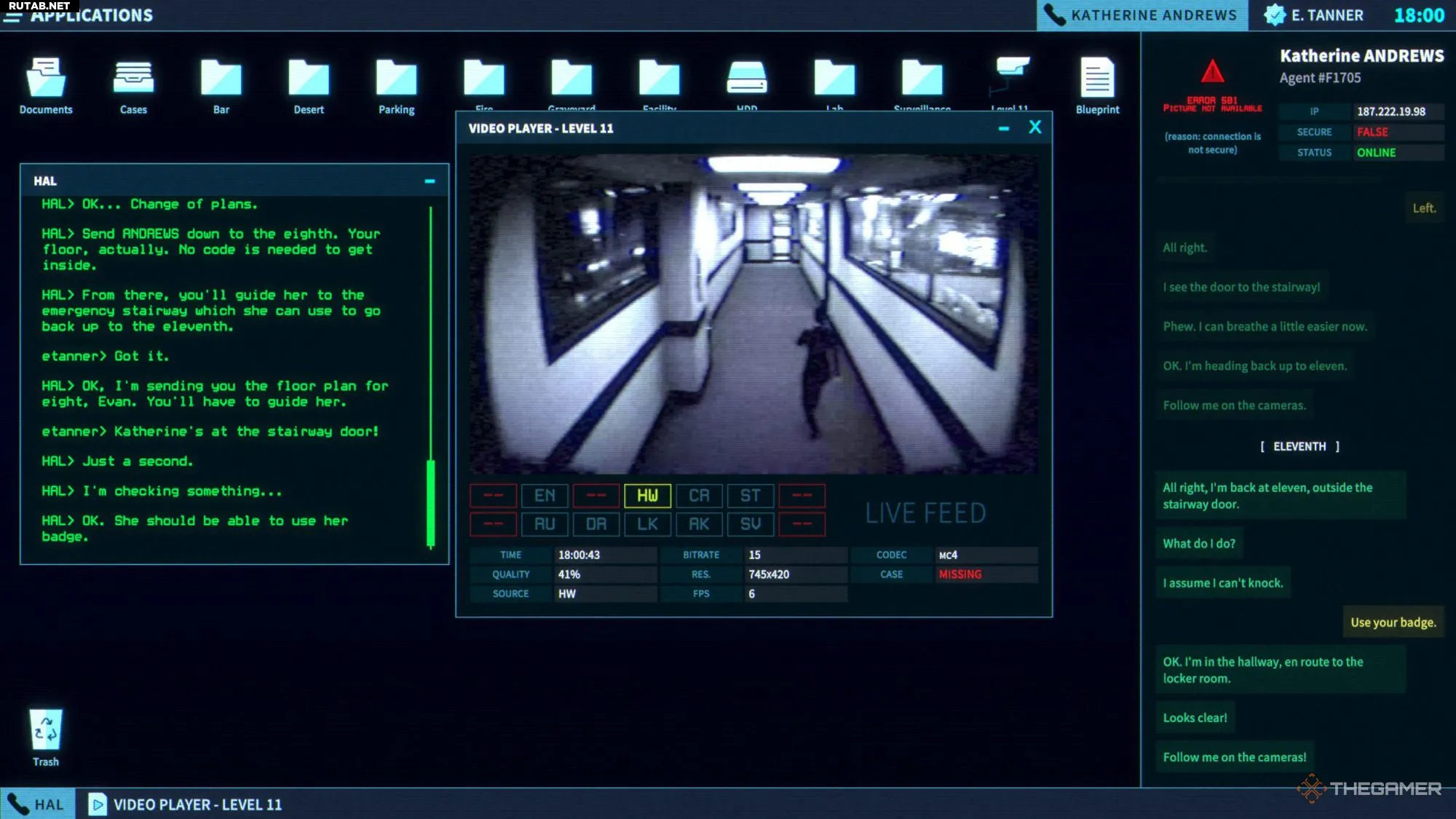1456x819 pixels.
Task: Open the Facility folder icon
Action: pyautogui.click(x=660, y=78)
